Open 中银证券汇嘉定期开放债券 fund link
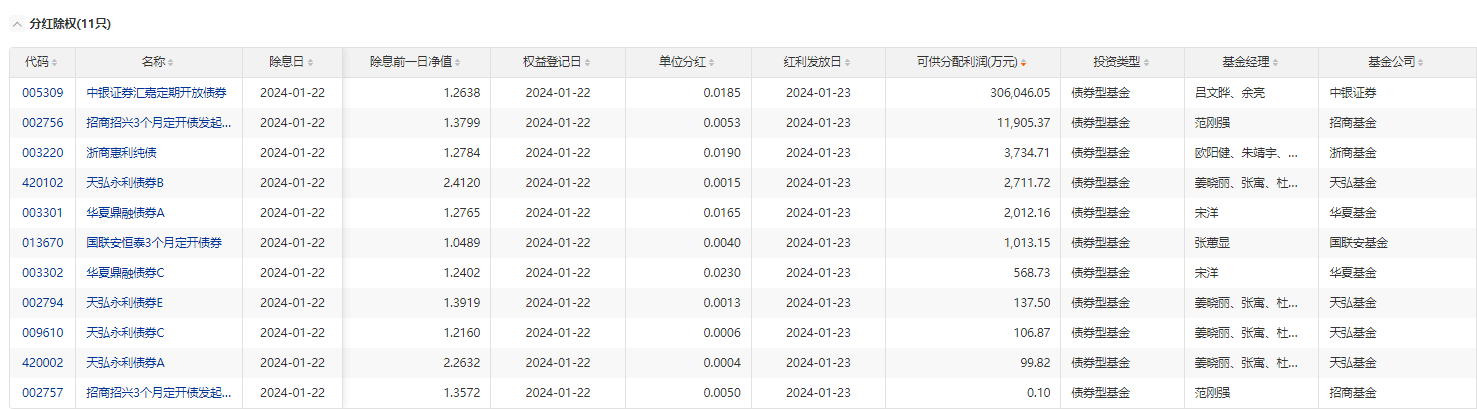This screenshot has height=409, width=1477. [156, 93]
